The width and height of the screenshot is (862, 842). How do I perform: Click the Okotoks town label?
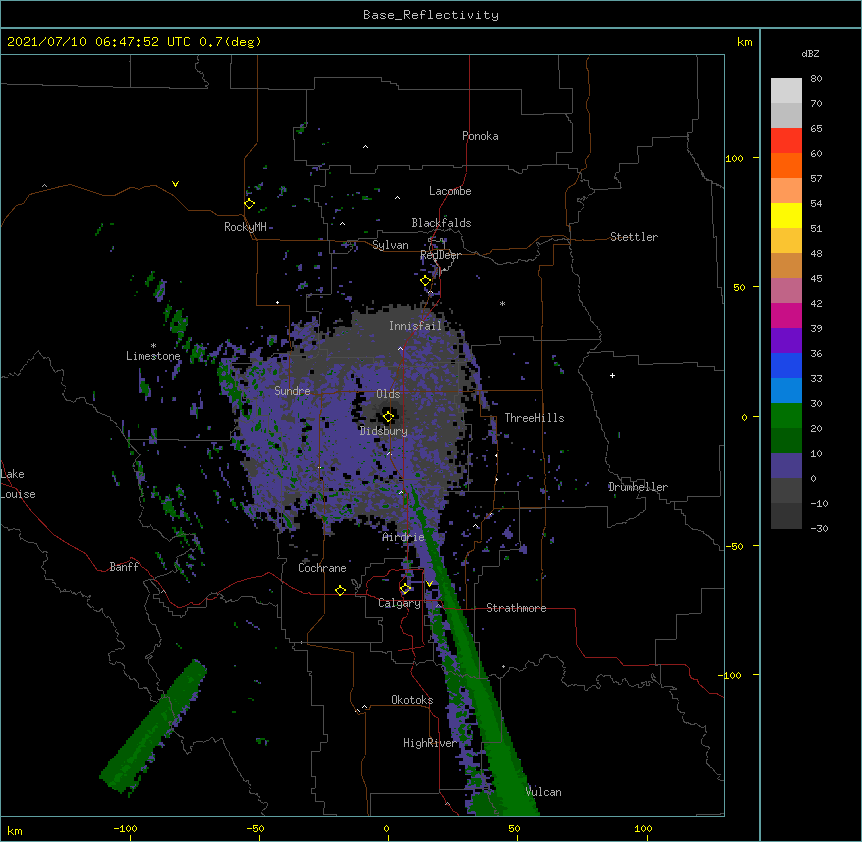coord(412,700)
